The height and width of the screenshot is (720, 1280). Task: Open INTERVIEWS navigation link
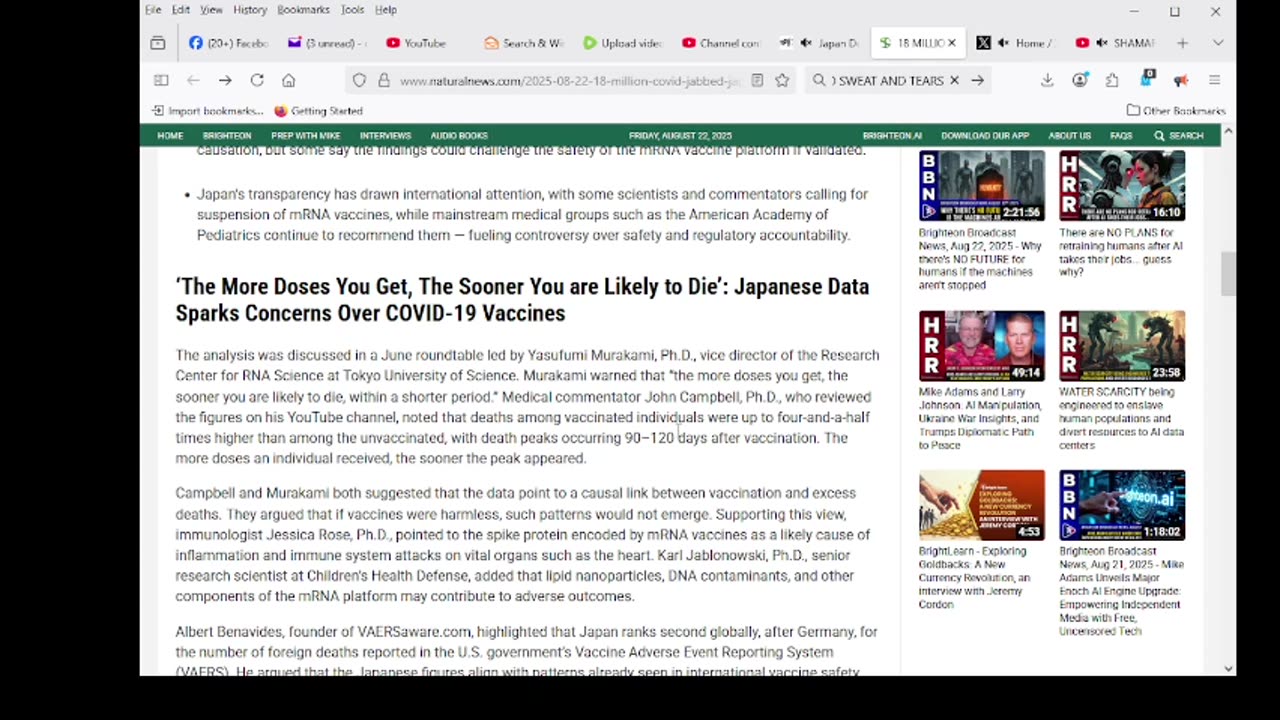click(x=385, y=135)
